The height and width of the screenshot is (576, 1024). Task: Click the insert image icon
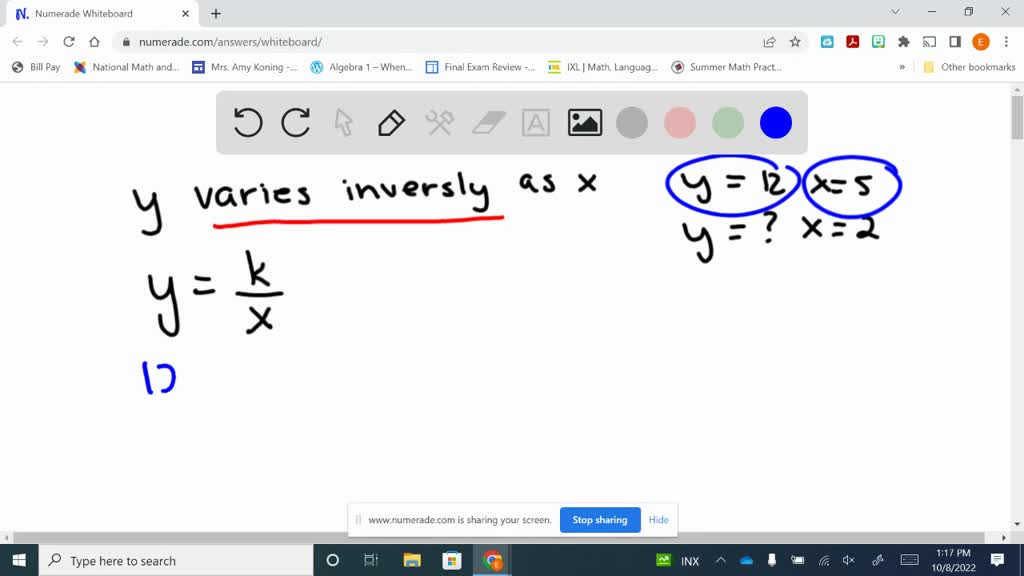coord(584,122)
